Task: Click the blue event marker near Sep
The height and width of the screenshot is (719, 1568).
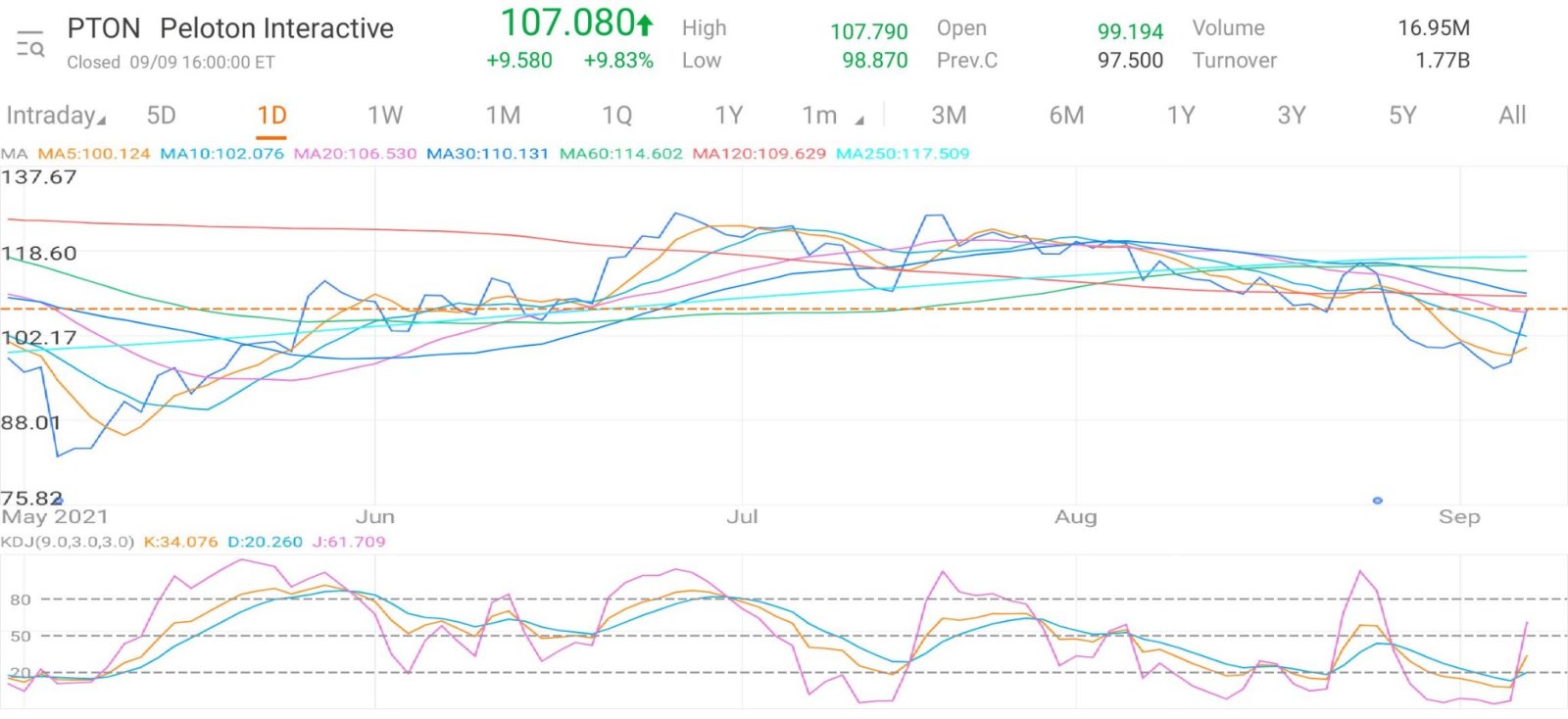Action: 1378,501
